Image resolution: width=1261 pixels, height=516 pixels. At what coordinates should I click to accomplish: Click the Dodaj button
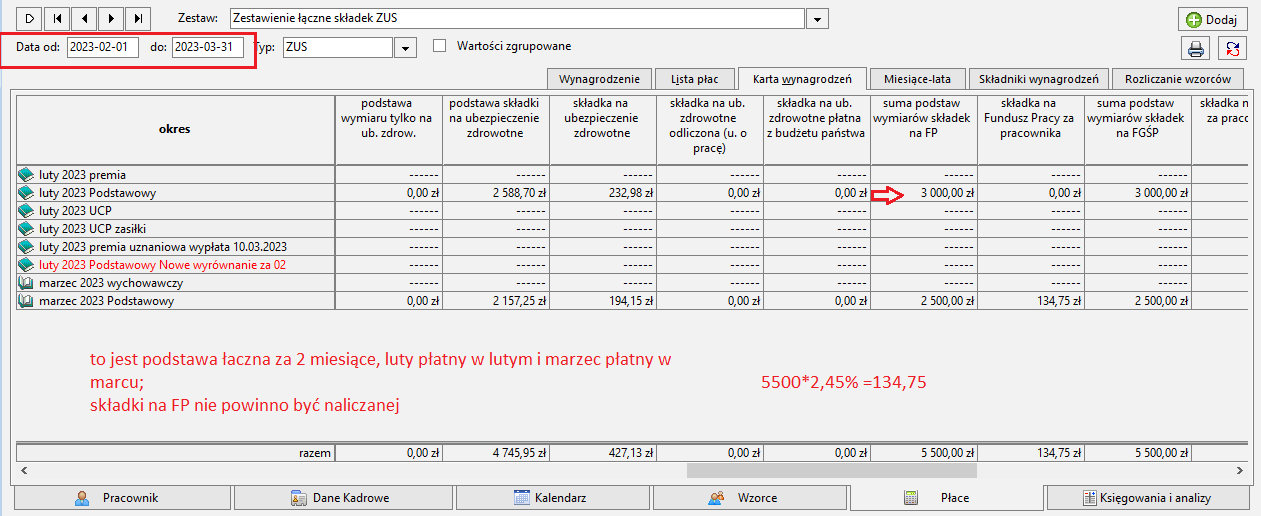(1212, 20)
